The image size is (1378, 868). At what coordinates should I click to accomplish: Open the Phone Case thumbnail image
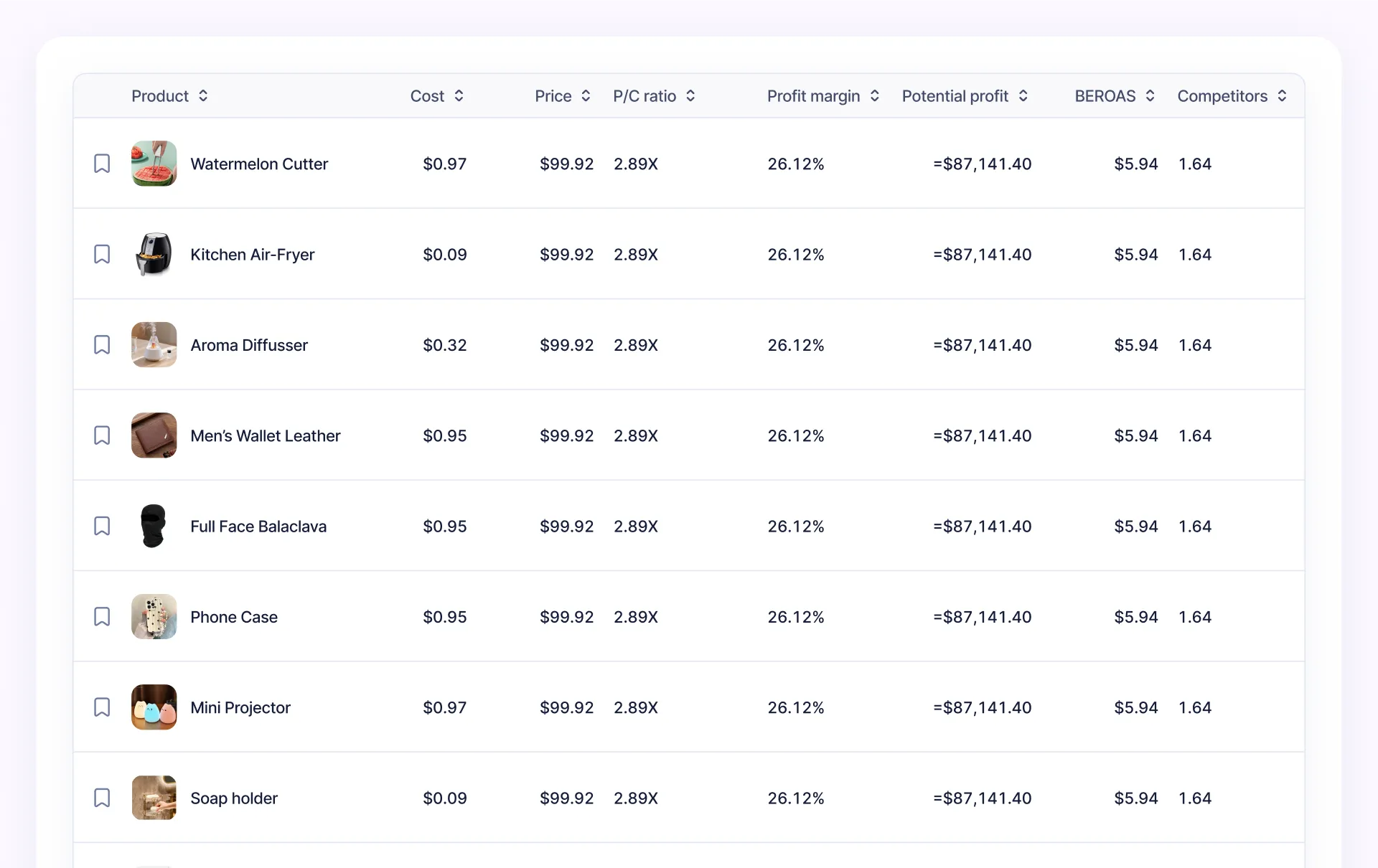(x=154, y=617)
